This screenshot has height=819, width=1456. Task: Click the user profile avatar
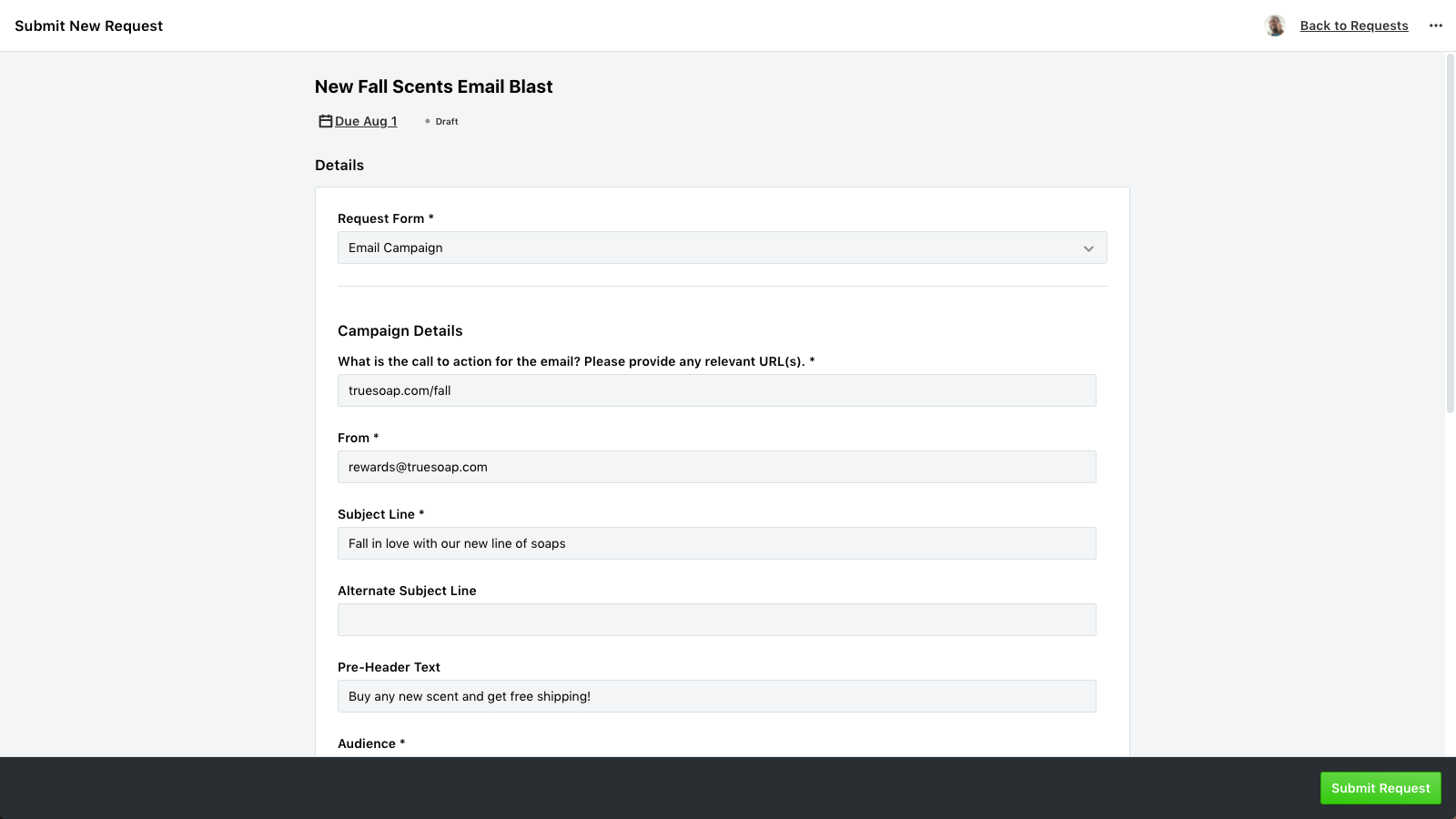[1275, 25]
